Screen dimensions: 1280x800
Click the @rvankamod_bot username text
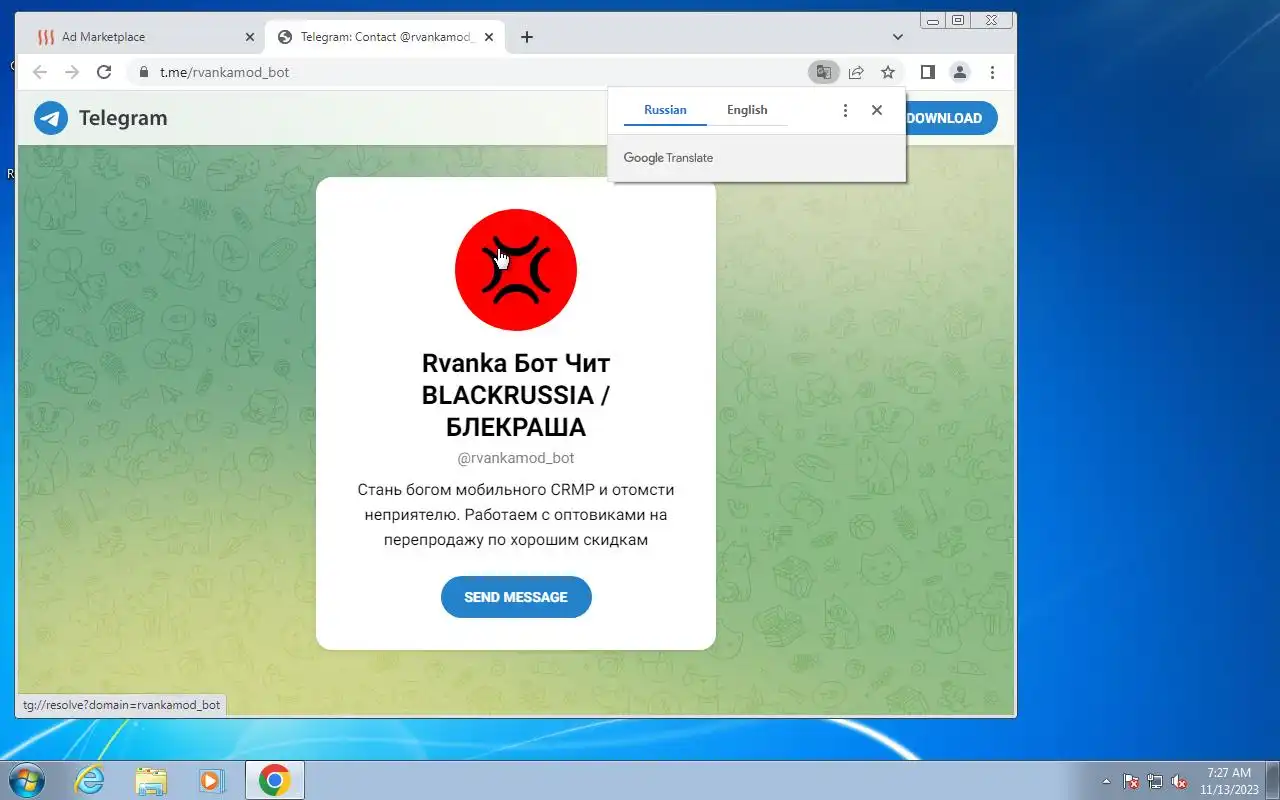516,458
